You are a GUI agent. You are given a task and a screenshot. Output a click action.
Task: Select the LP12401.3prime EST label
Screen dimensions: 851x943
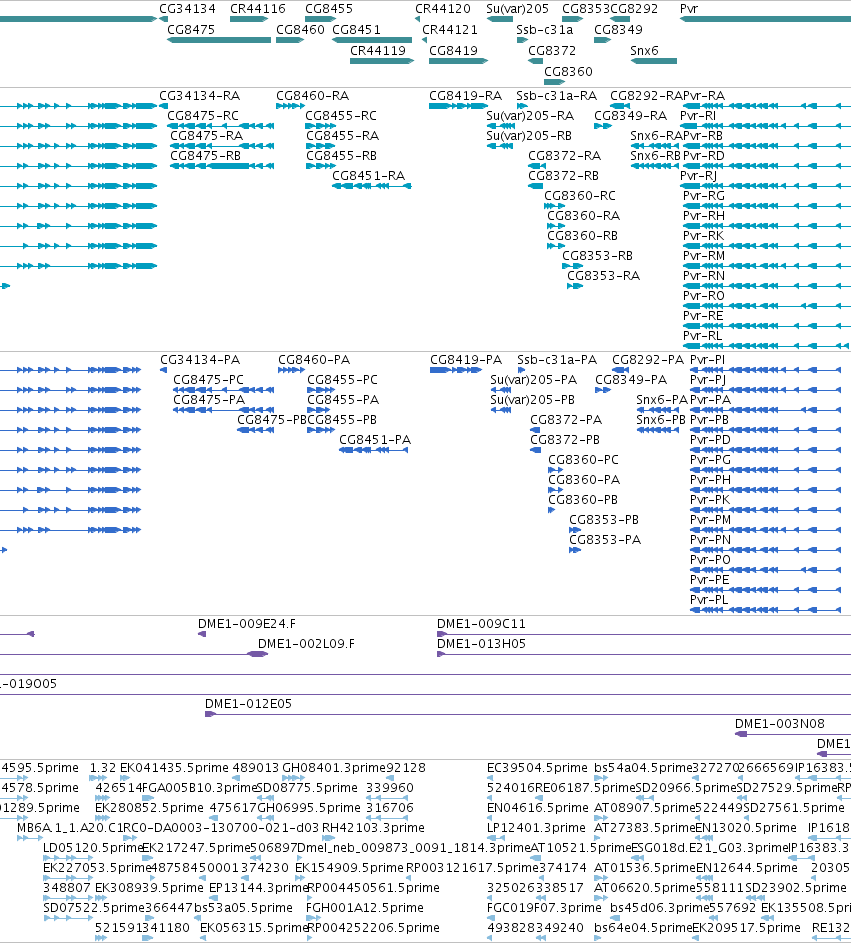pyautogui.click(x=536, y=829)
